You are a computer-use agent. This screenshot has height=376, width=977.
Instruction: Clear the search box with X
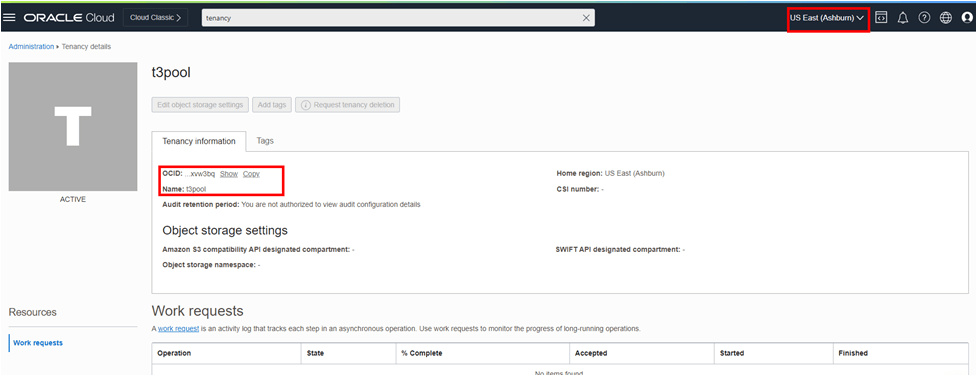coord(586,18)
